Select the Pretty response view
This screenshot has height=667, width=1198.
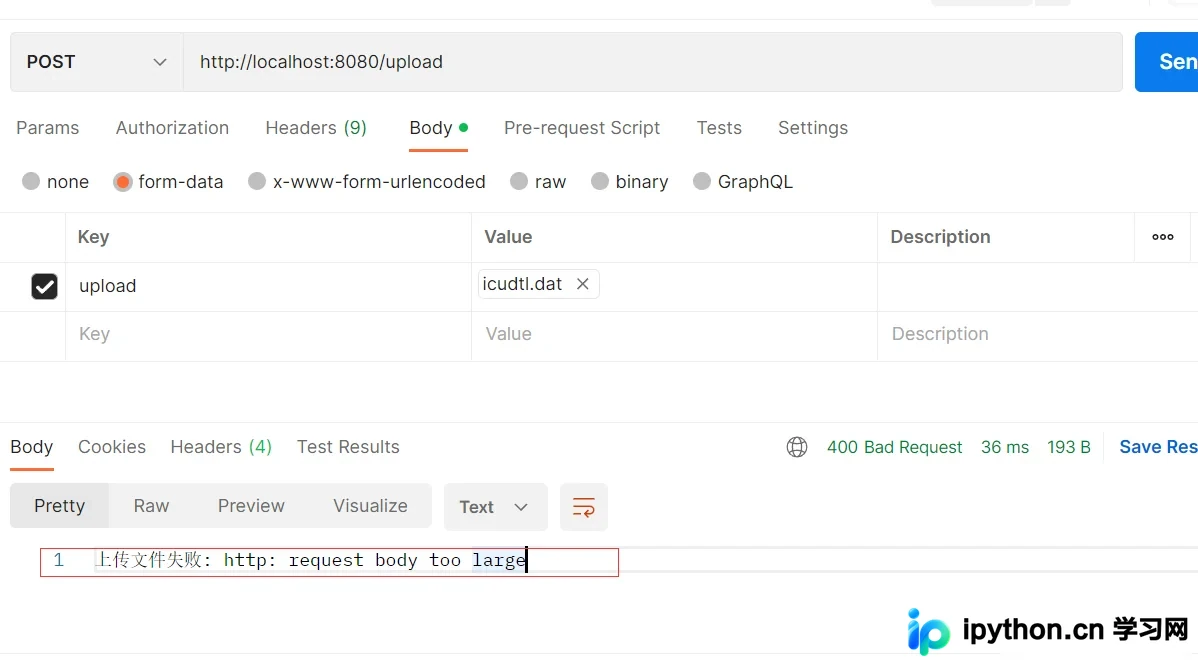pos(60,506)
